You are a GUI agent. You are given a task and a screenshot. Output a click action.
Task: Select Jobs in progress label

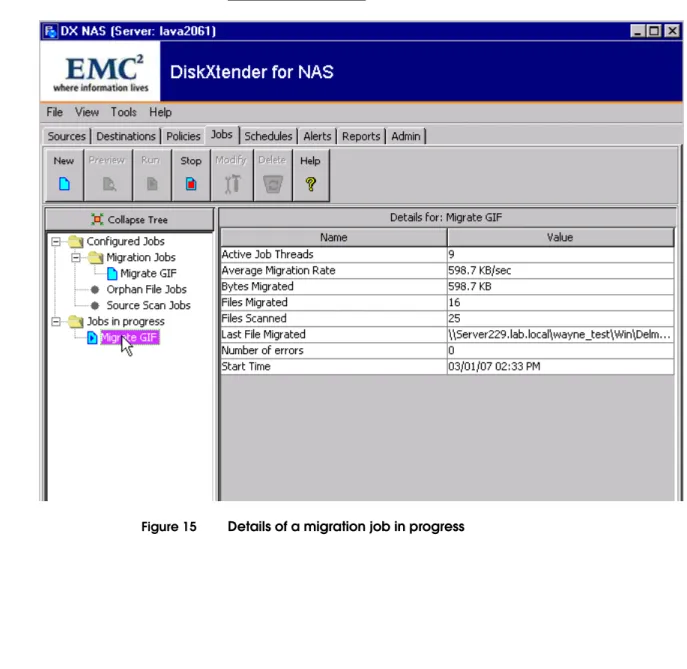click(125, 321)
